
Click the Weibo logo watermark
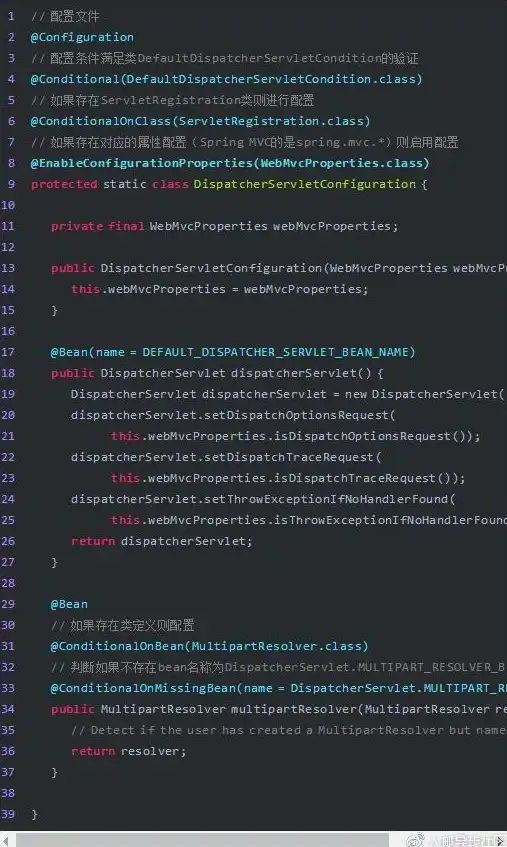[415, 840]
